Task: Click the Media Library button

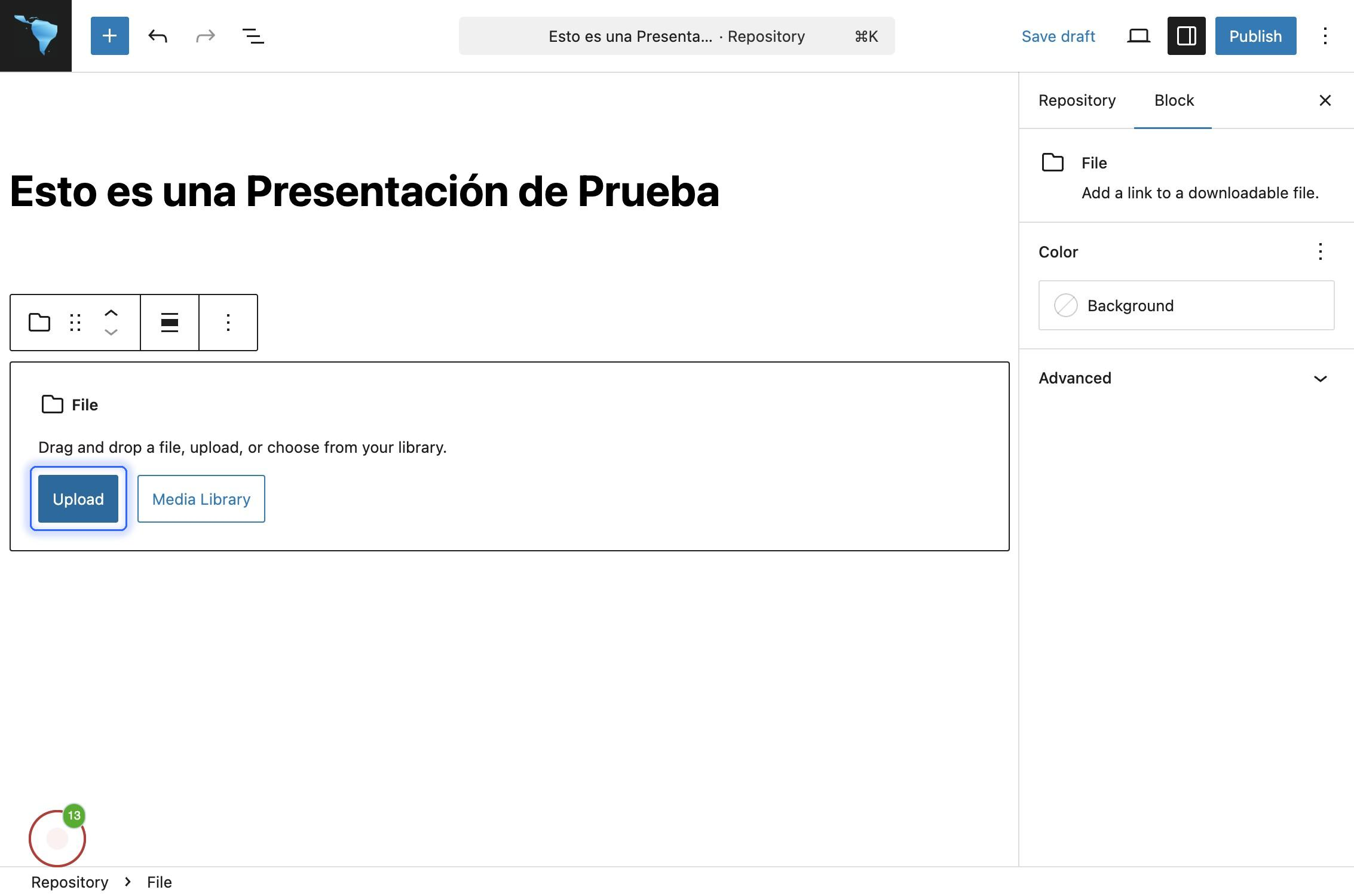Action: pyautogui.click(x=201, y=499)
